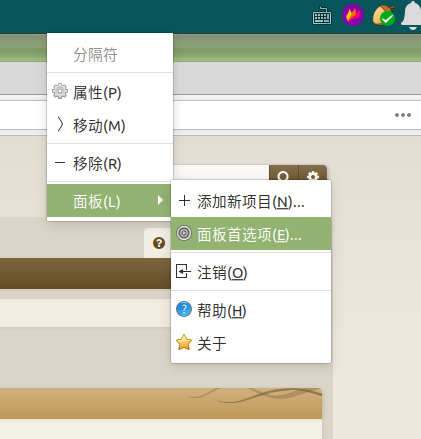
Task: Expand the 移动(M) submenu
Action: [110, 125]
